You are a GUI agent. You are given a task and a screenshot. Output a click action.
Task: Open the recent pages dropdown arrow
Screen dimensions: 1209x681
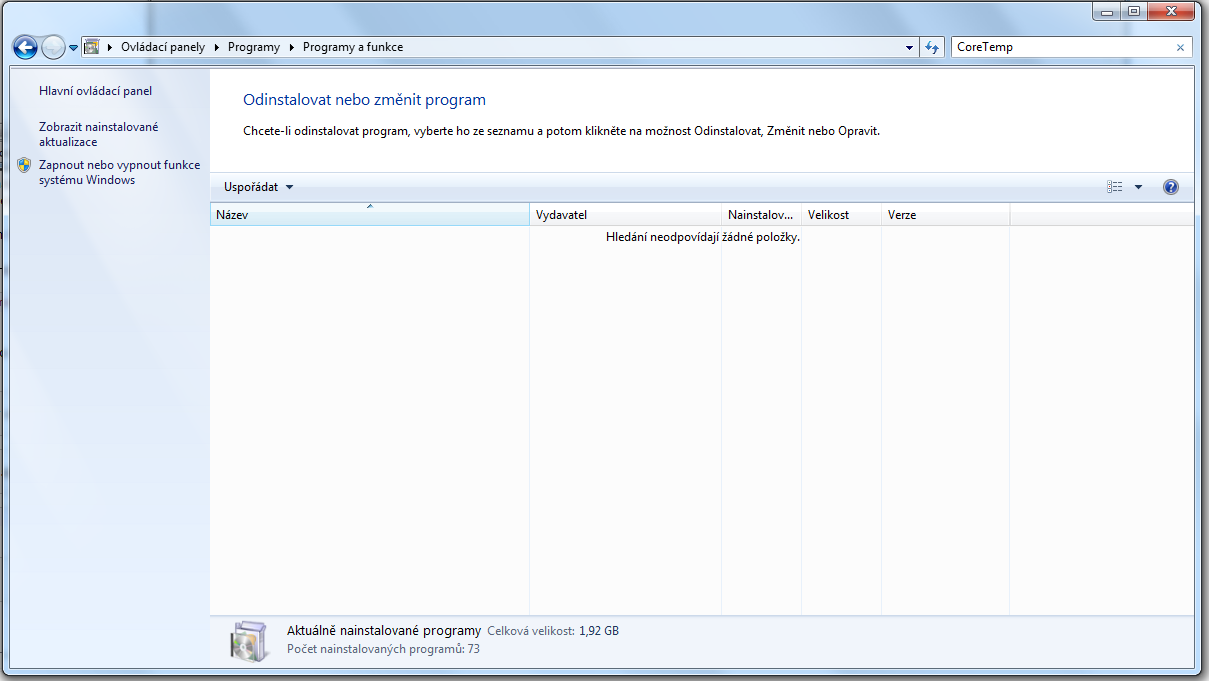click(x=73, y=48)
